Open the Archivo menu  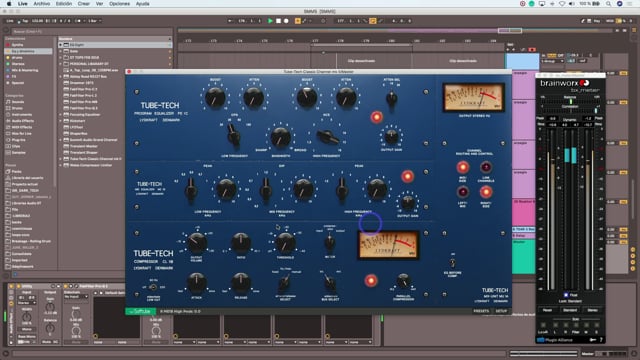(x=42, y=4)
